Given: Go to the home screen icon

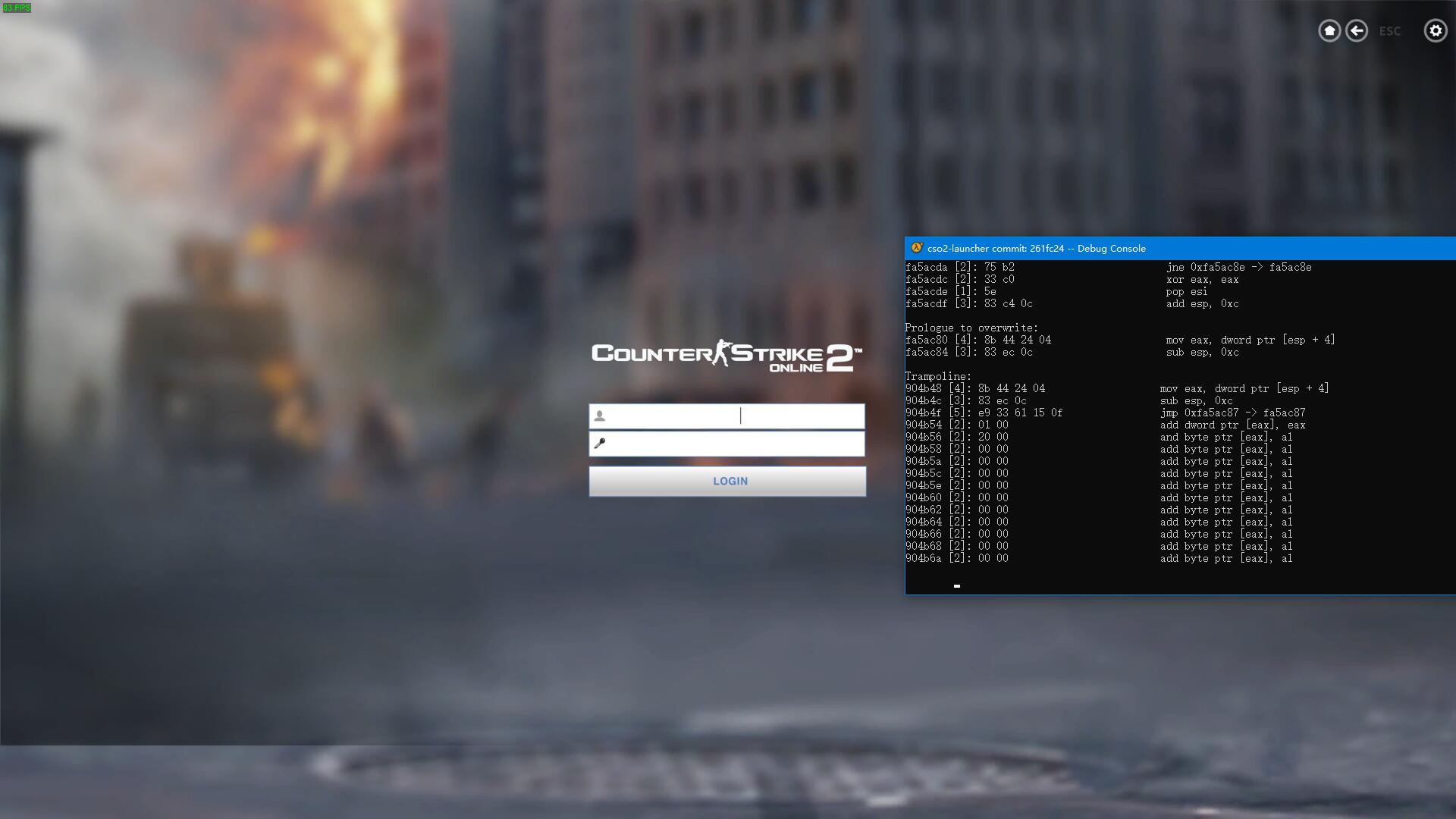Looking at the screenshot, I should tap(1329, 30).
